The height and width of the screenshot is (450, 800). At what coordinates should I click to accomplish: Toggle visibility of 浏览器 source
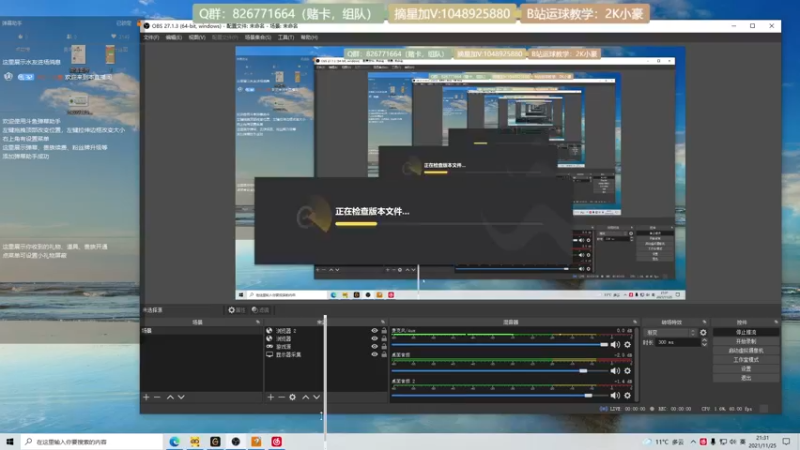tap(374, 338)
